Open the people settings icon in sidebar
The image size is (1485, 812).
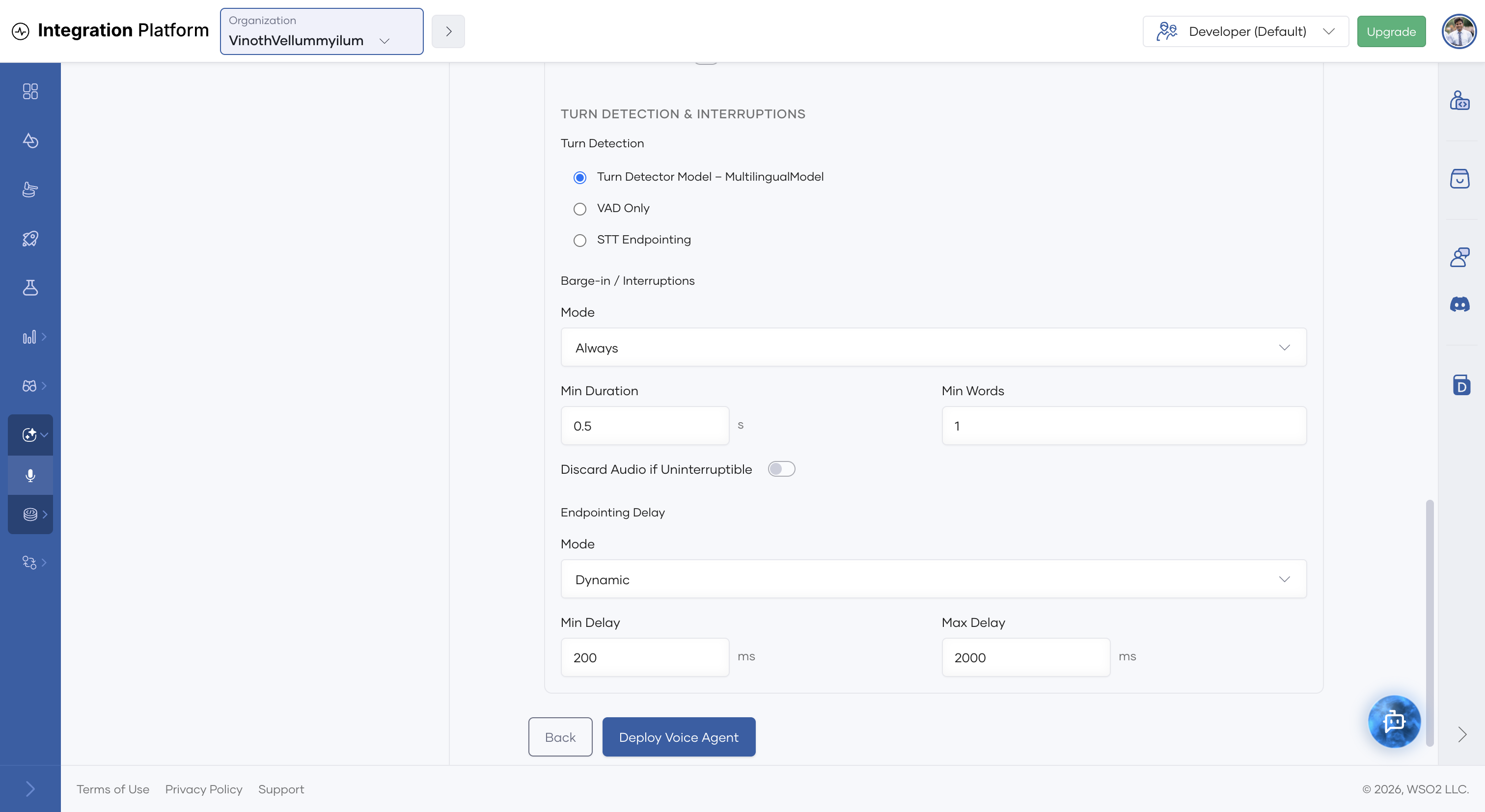(29, 563)
